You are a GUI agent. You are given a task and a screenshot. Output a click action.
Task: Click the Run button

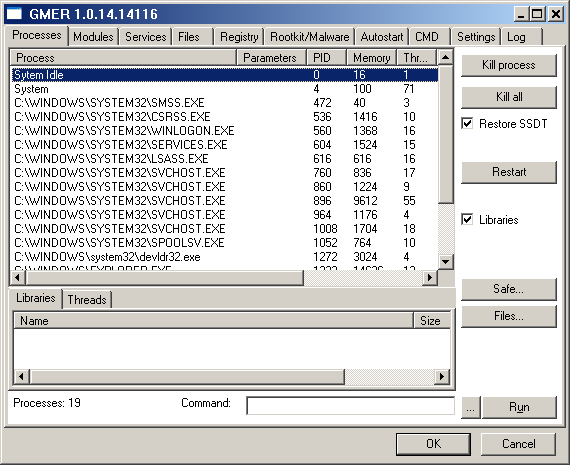pyautogui.click(x=519, y=407)
